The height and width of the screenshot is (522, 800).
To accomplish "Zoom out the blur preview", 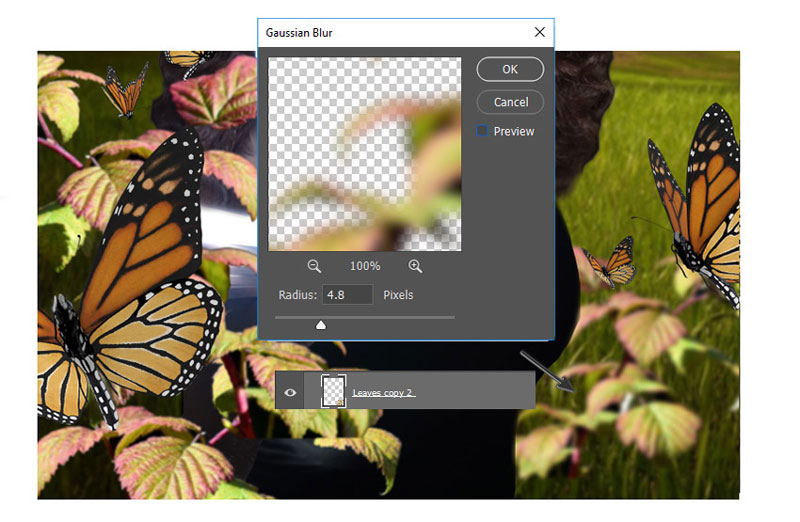I will (314, 266).
